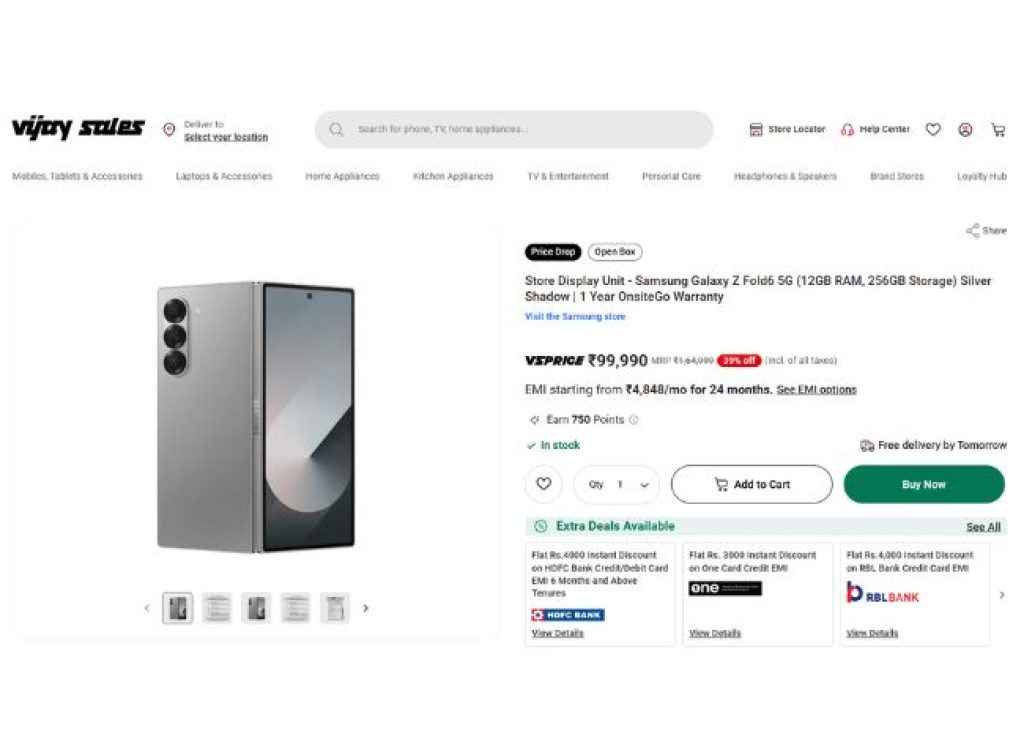Expand more thumbnails with the right arrow
The width and height of the screenshot is (1024, 756).
[x=366, y=607]
